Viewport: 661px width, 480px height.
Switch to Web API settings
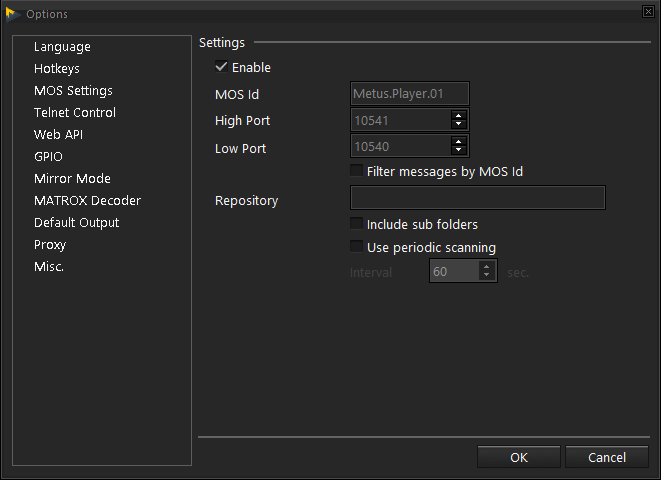(58, 135)
